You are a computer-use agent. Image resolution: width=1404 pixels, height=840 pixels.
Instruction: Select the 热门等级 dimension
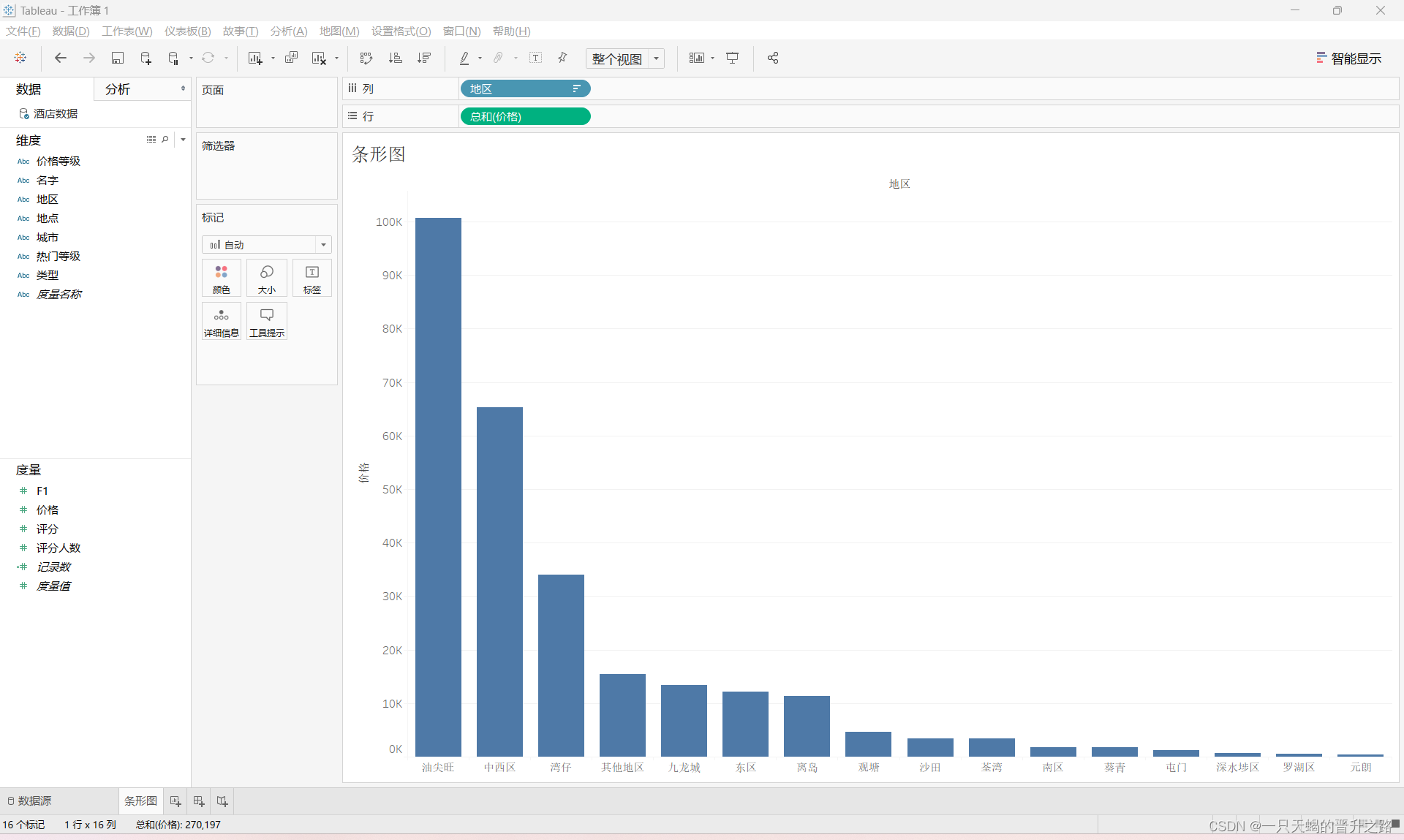pyautogui.click(x=58, y=256)
